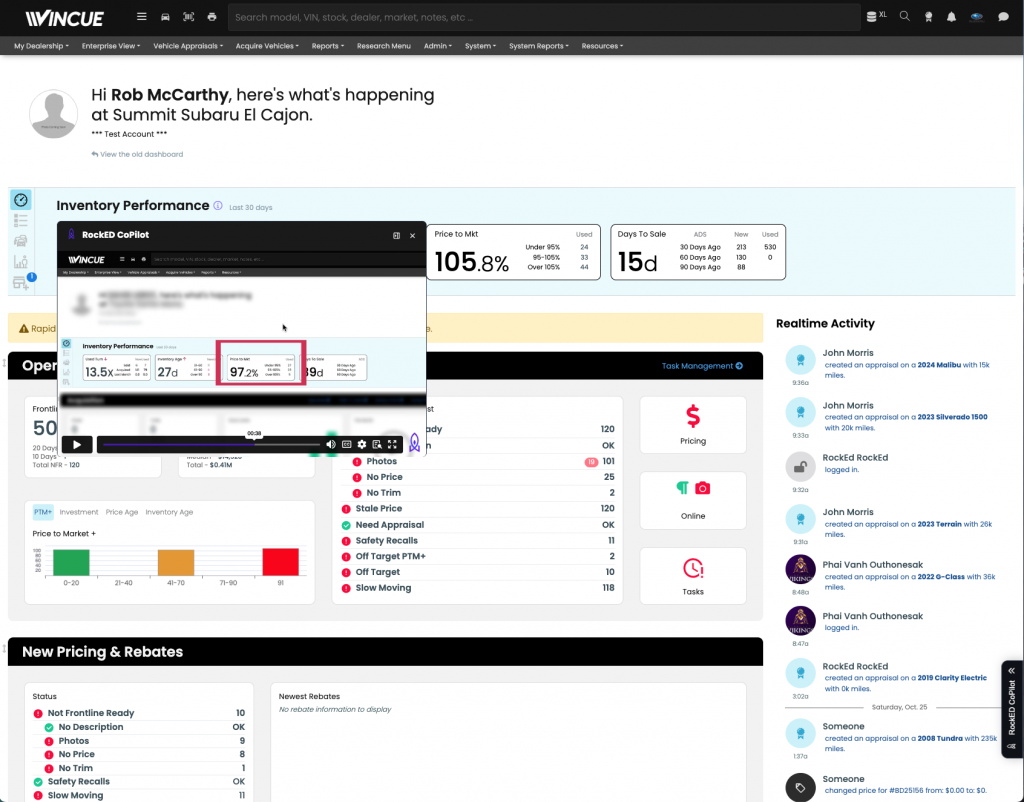Viewport: 1024px width, 802px height.
Task: Mute the RockED CoPilot video
Action: (331, 444)
